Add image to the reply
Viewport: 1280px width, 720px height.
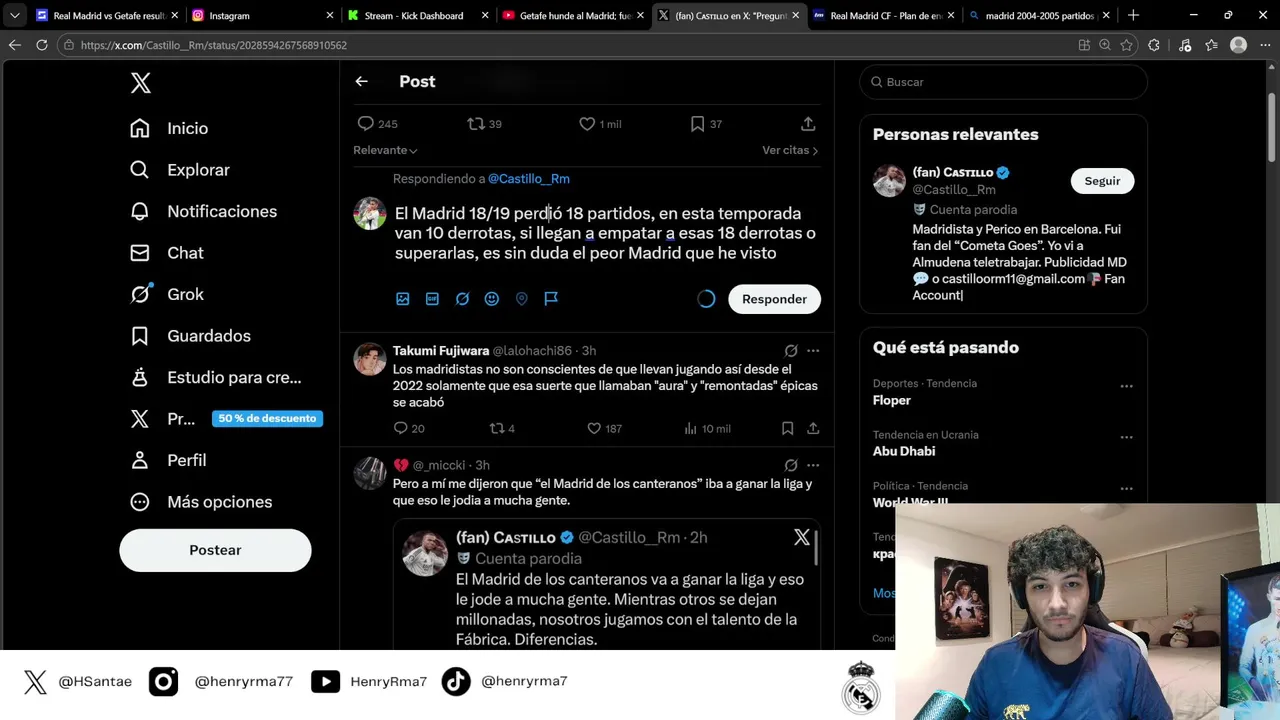tap(403, 299)
